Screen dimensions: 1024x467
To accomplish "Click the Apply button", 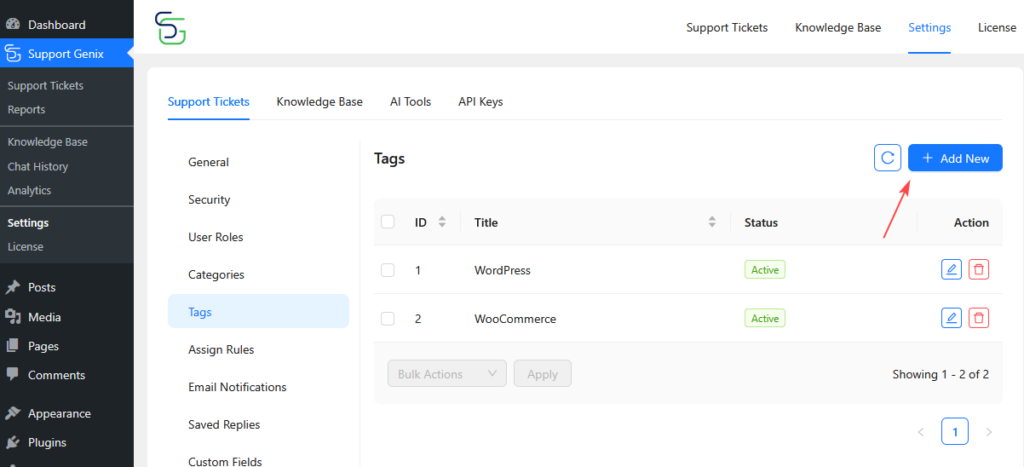I will [543, 374].
